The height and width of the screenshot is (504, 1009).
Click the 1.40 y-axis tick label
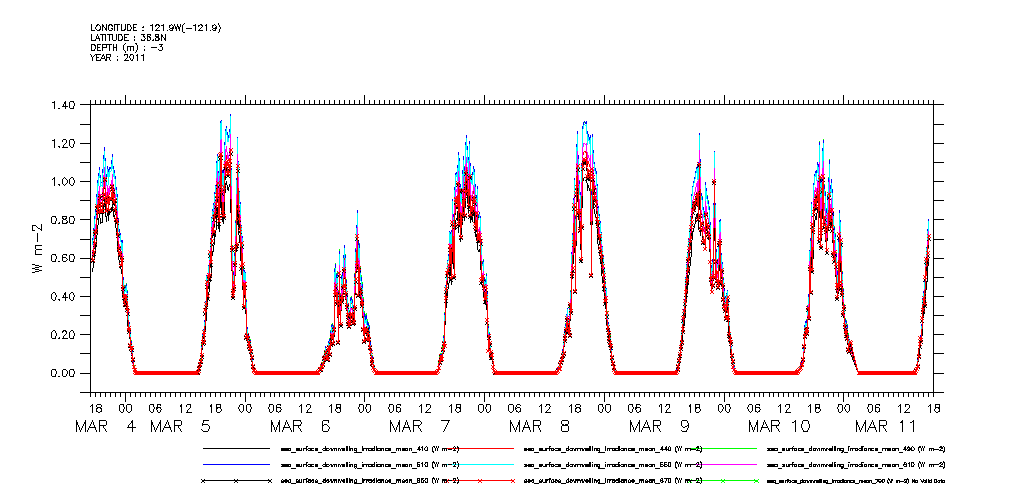point(63,105)
